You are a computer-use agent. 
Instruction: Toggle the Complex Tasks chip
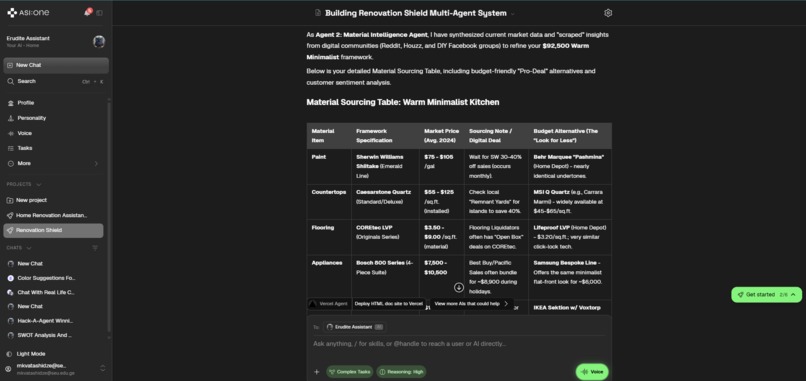coord(350,372)
